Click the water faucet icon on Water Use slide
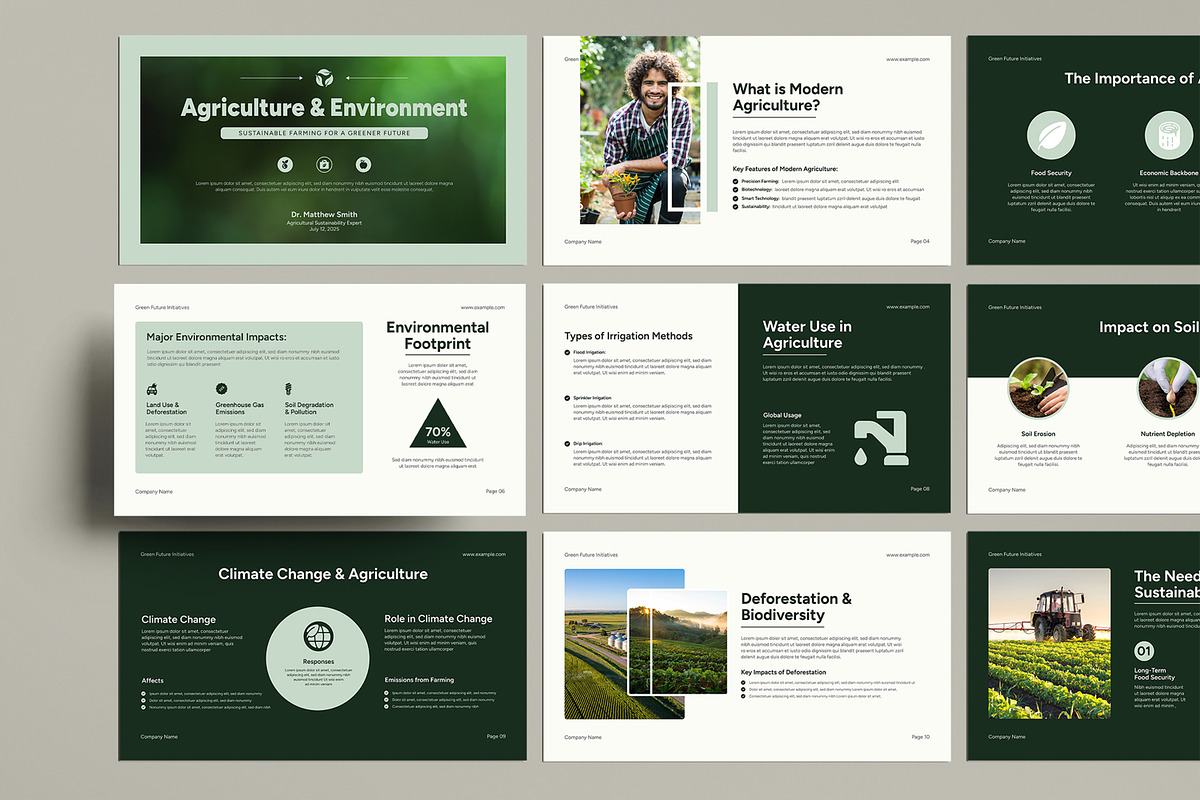This screenshot has height=800, width=1200. (x=881, y=438)
